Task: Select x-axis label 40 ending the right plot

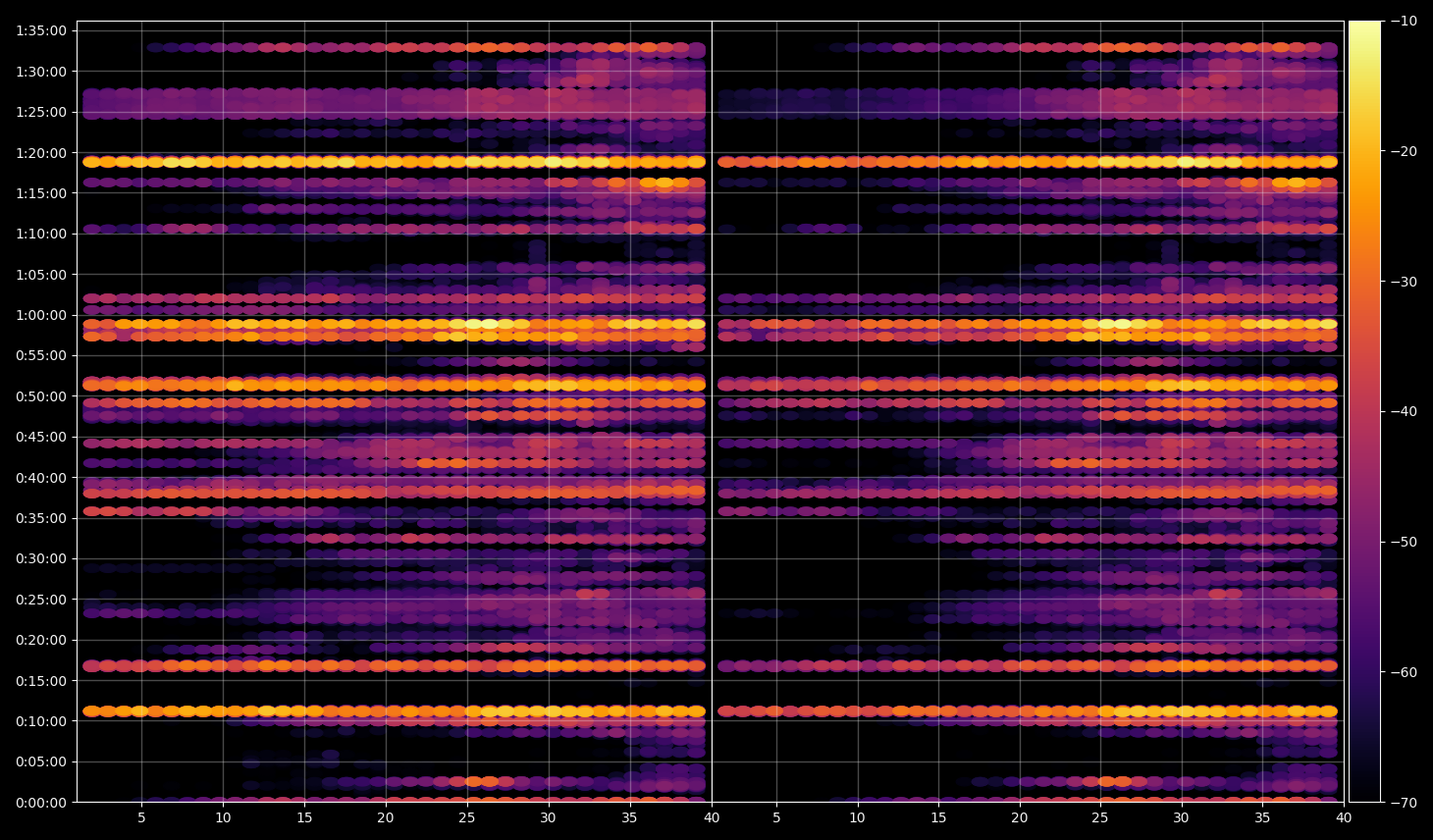Action: click(x=1344, y=818)
